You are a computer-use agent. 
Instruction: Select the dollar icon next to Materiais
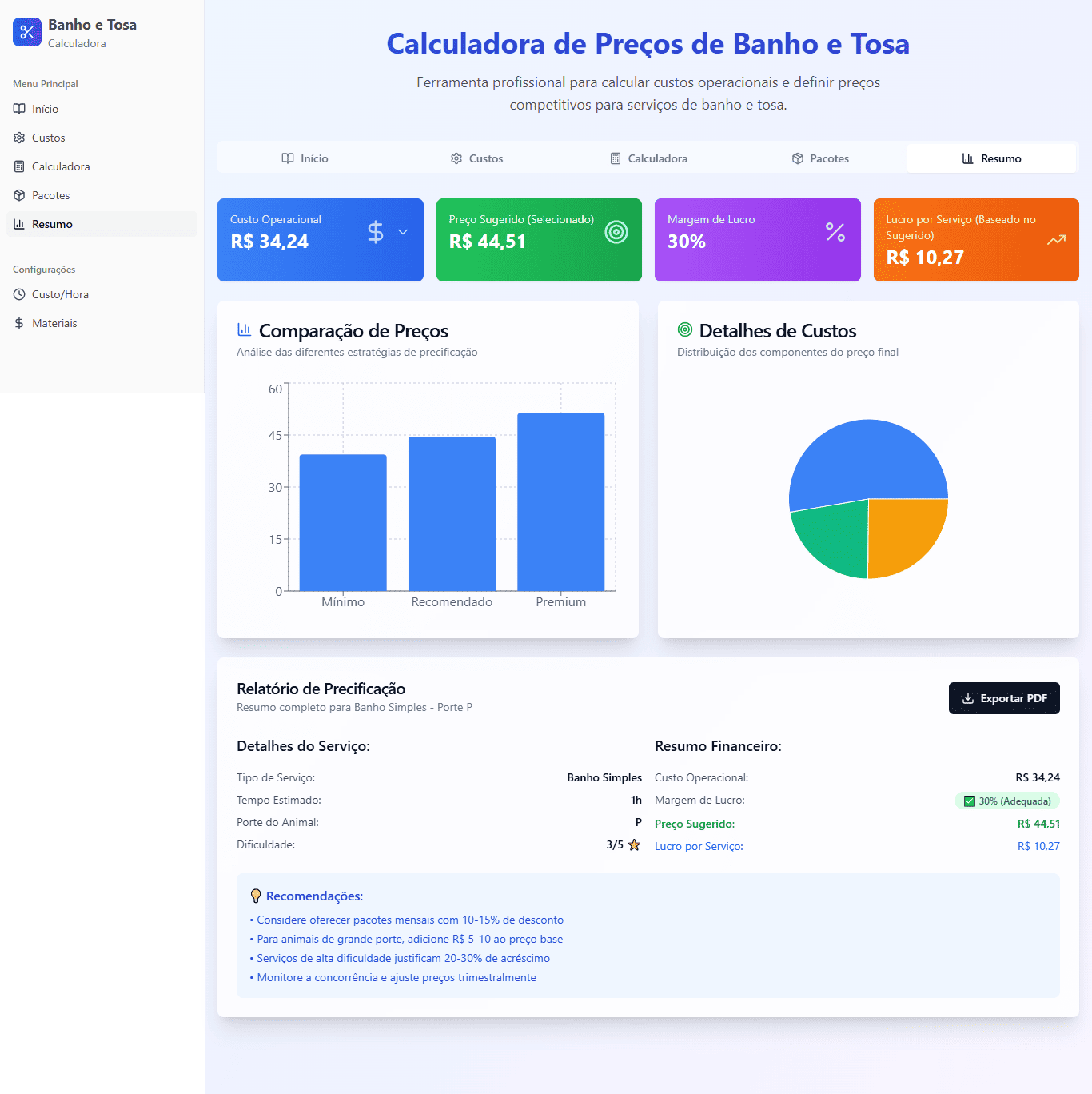[19, 323]
